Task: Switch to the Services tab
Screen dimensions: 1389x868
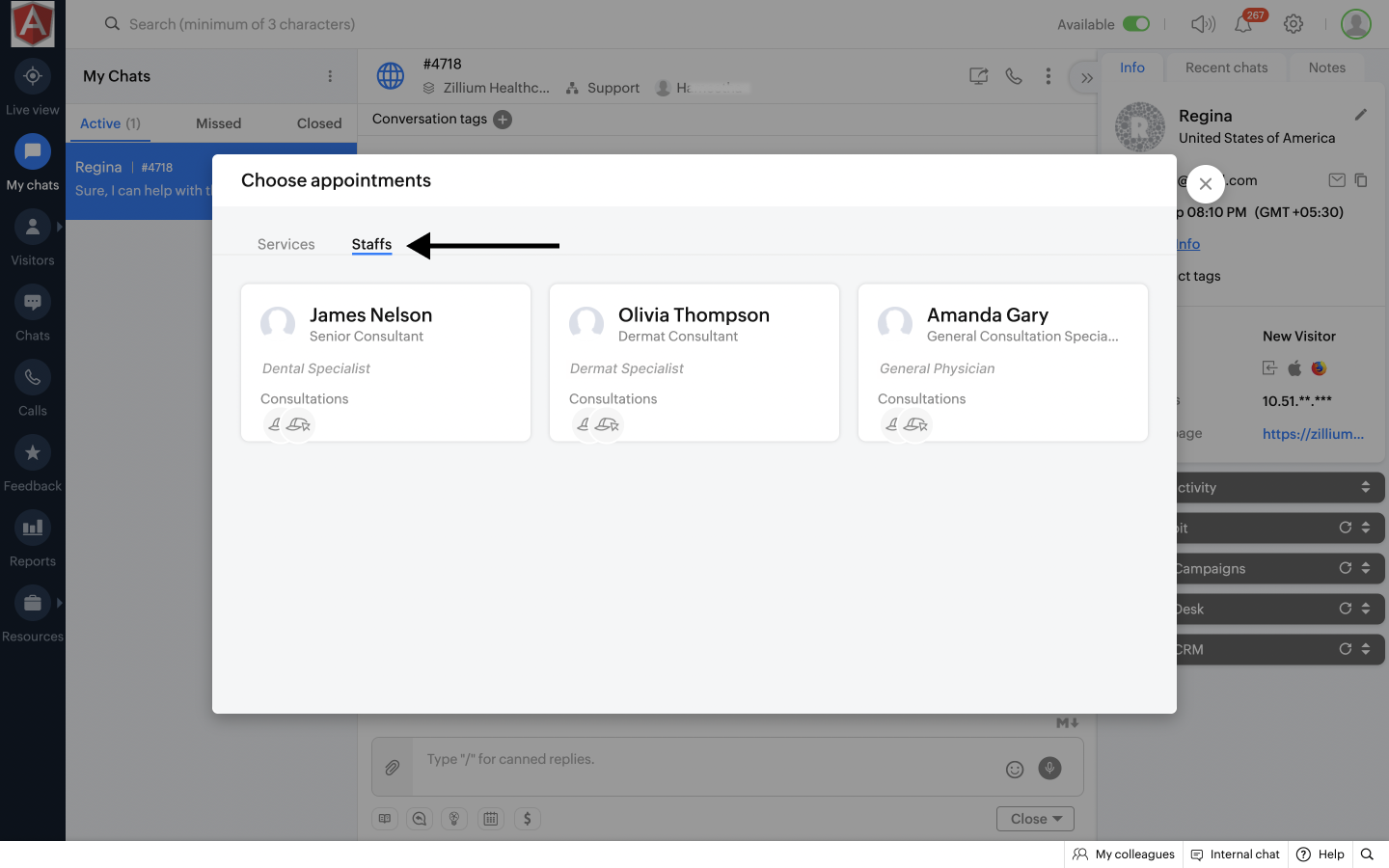Action: click(x=286, y=244)
